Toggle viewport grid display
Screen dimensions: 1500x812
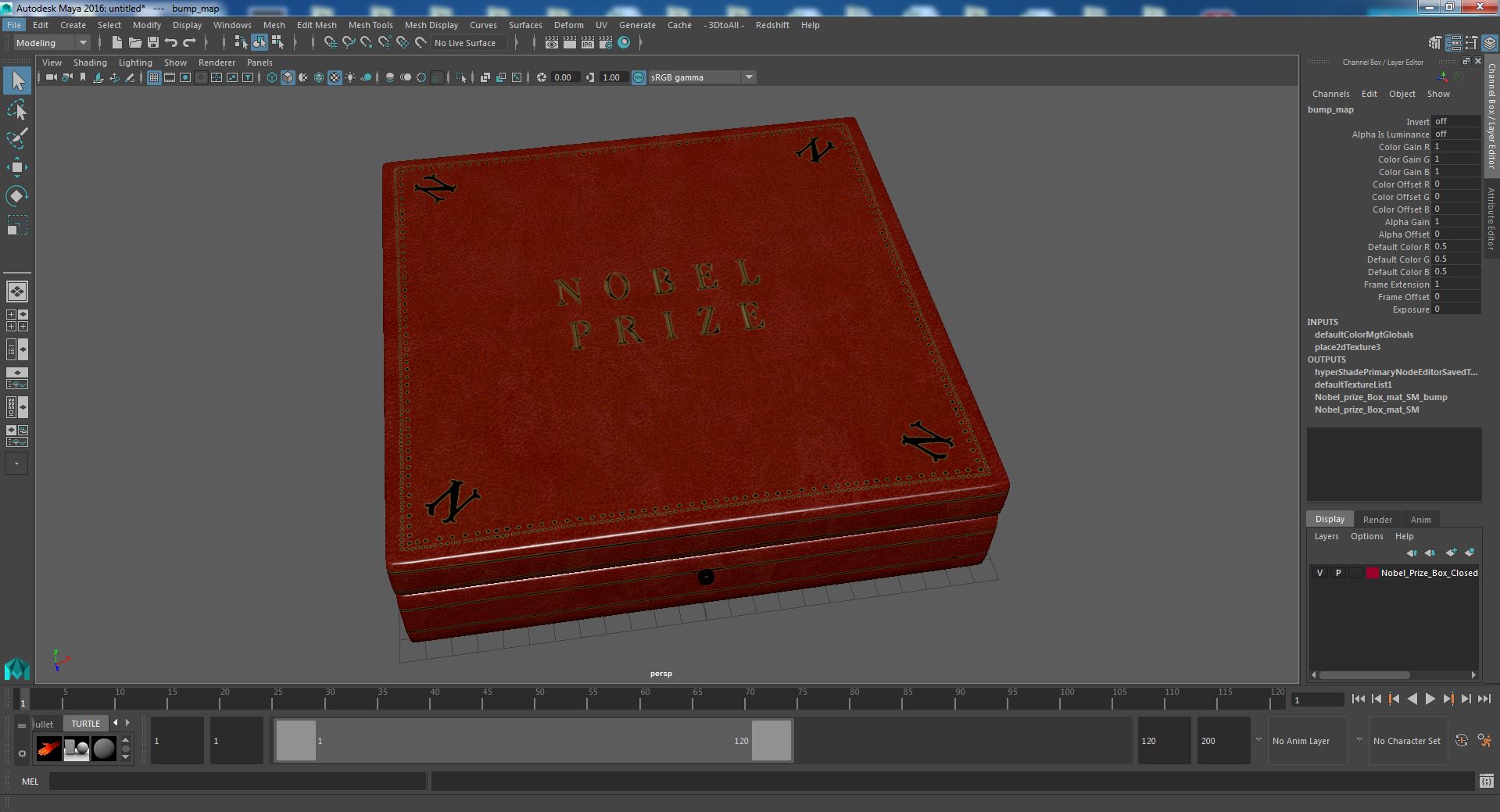[154, 77]
